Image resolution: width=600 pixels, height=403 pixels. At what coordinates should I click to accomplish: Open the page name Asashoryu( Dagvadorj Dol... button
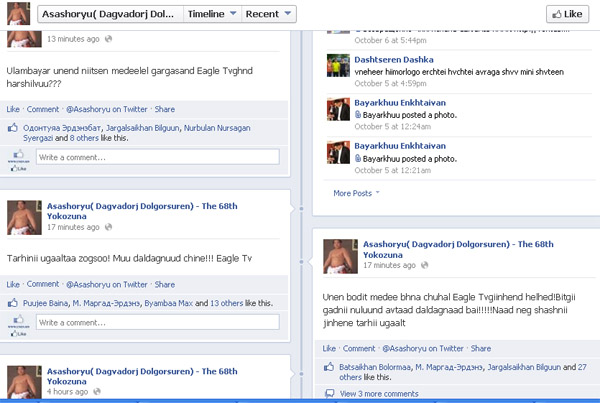click(110, 14)
